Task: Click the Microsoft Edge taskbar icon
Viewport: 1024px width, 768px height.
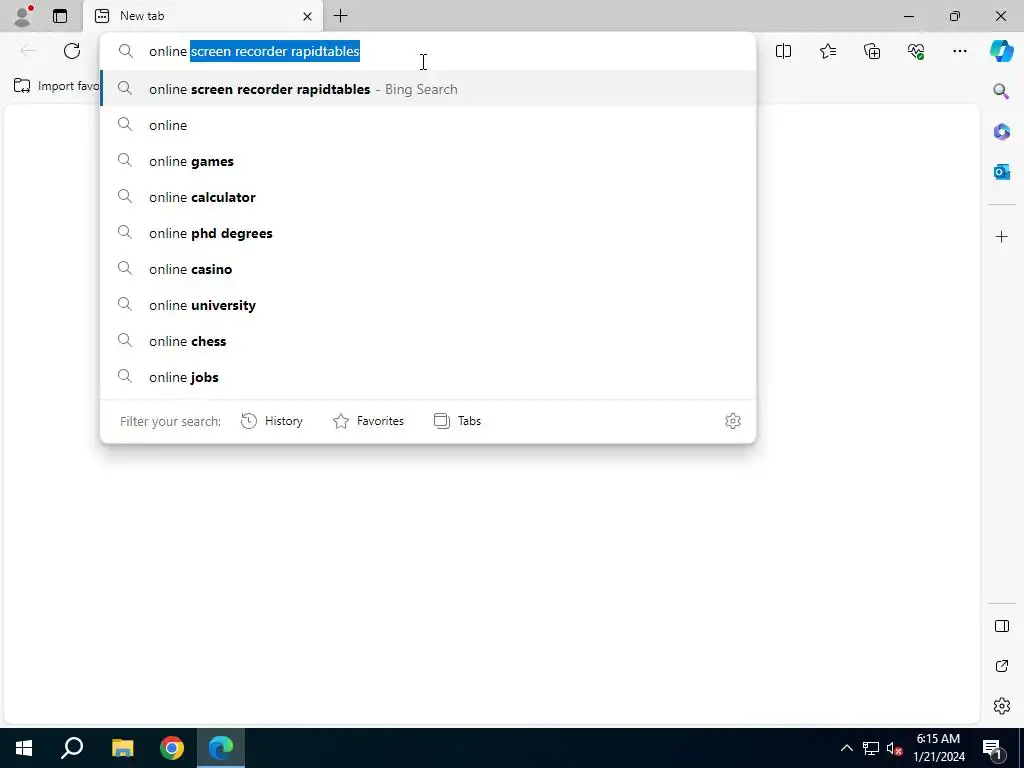Action: (x=221, y=748)
